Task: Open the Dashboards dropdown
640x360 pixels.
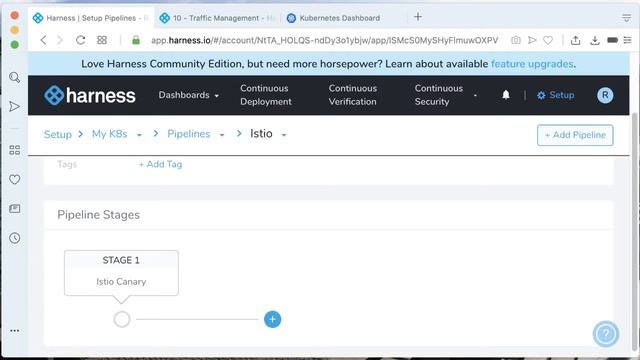Action: 189,95
